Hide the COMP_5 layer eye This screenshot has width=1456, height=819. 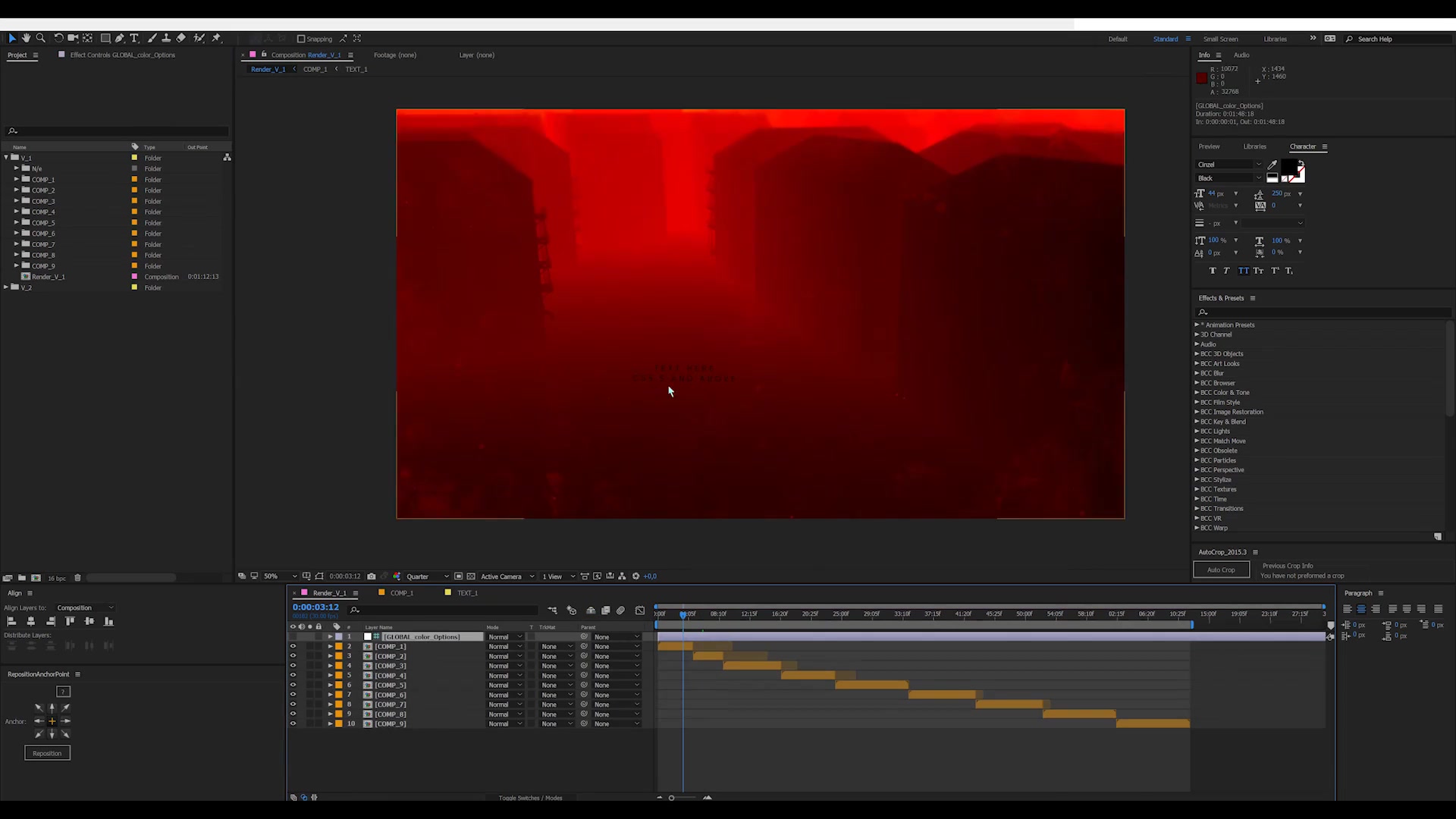point(293,686)
